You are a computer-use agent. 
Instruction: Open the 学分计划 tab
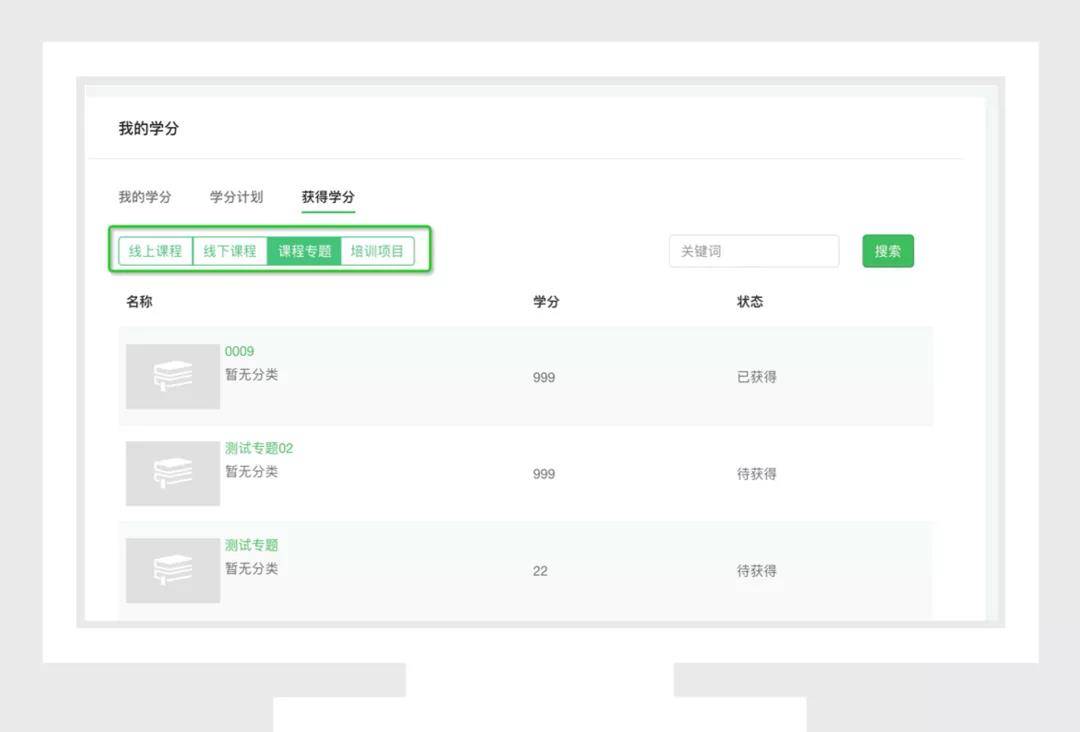[x=235, y=197]
